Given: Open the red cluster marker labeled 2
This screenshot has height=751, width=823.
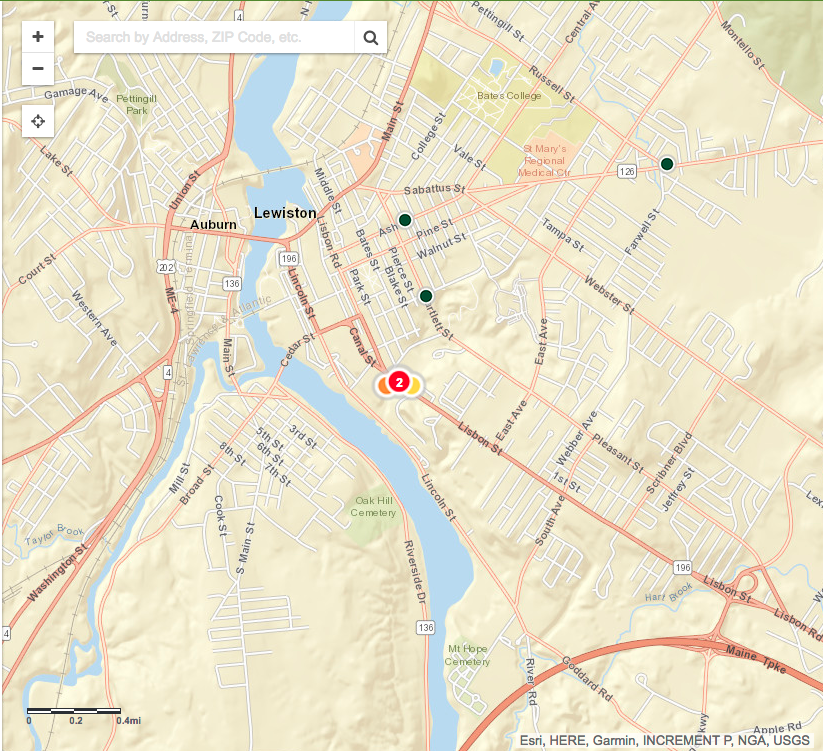Looking at the screenshot, I should point(399,382).
